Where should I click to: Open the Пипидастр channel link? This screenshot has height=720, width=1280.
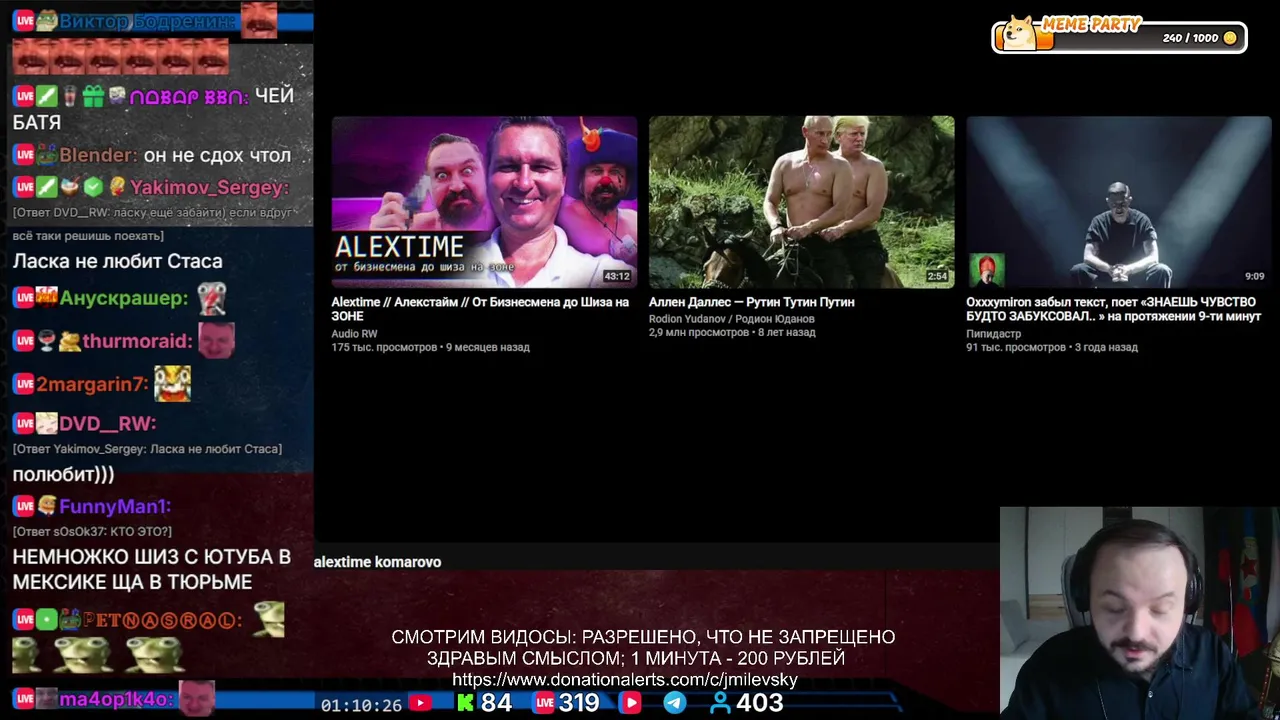point(993,334)
